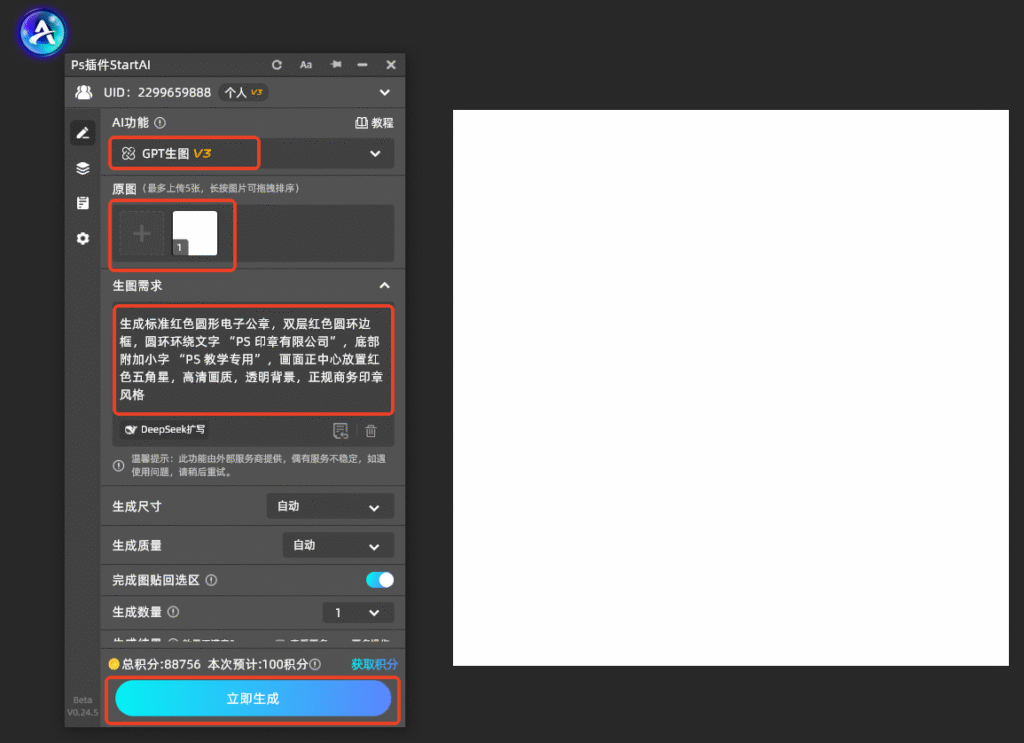Click the AI功能 info icon
This screenshot has width=1024, height=743.
160,123
